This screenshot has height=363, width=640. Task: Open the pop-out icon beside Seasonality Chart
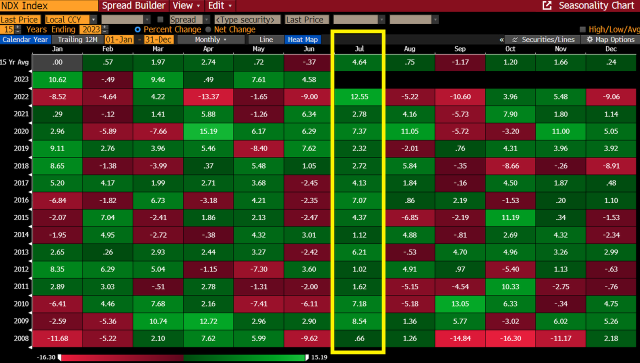(547, 6)
